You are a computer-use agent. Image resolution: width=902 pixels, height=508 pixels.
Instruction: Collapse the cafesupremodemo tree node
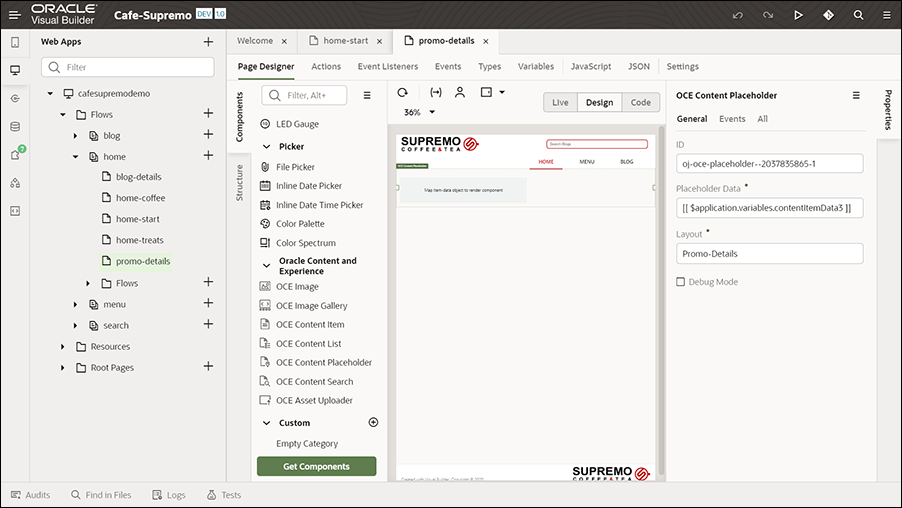tap(50, 93)
